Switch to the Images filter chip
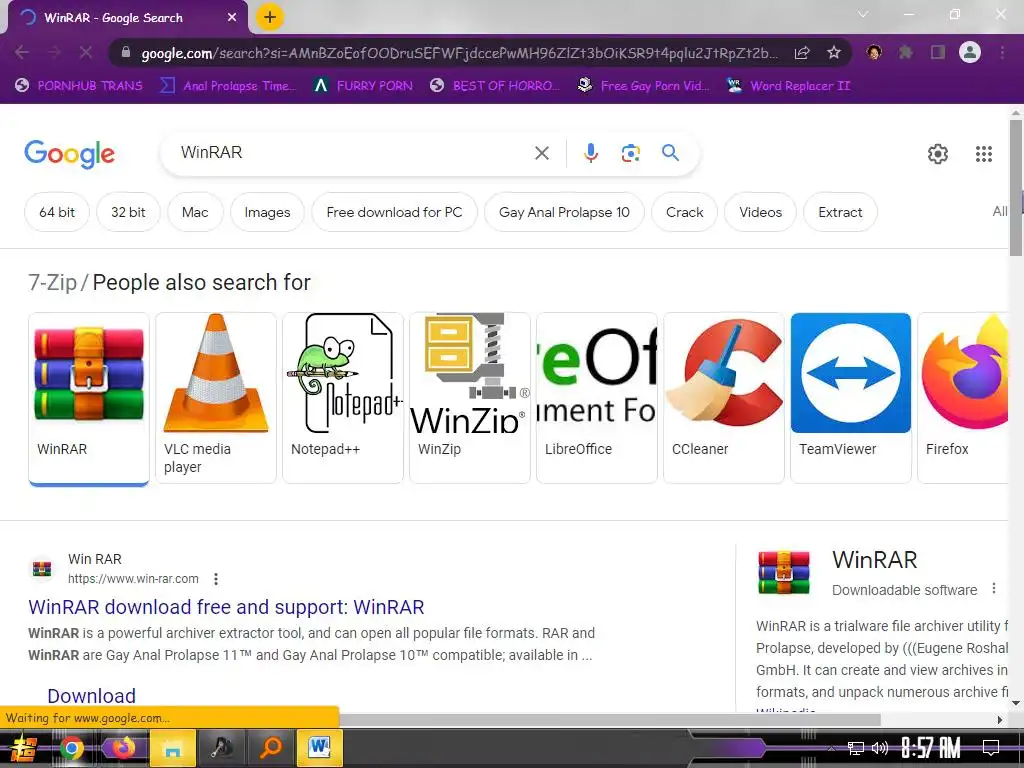The width and height of the screenshot is (1024, 768). 267,212
